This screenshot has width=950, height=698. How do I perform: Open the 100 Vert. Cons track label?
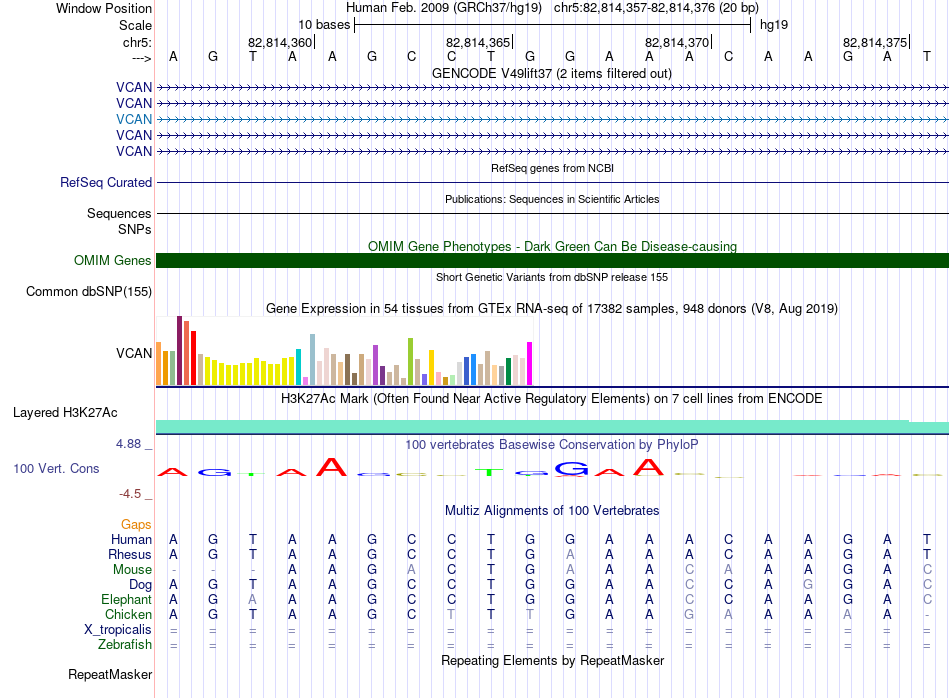coord(56,468)
